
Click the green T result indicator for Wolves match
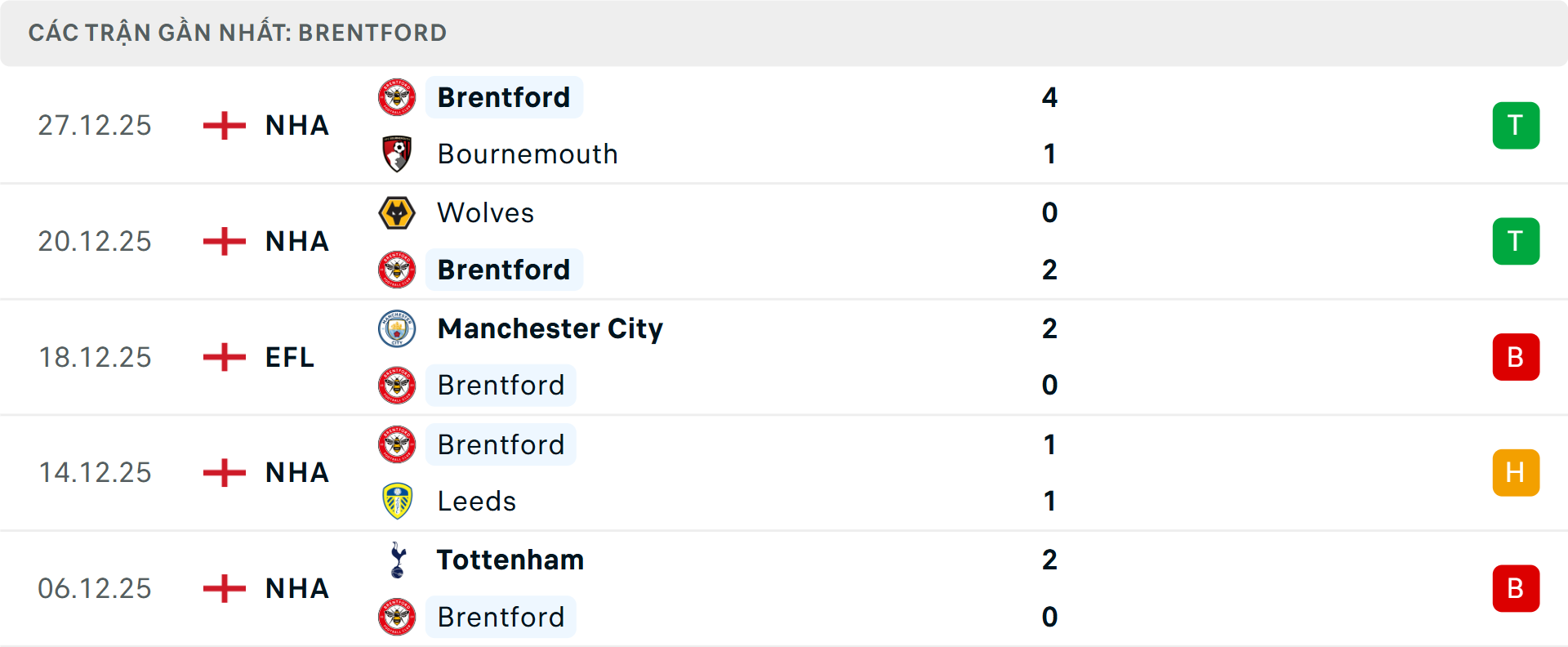(x=1516, y=241)
